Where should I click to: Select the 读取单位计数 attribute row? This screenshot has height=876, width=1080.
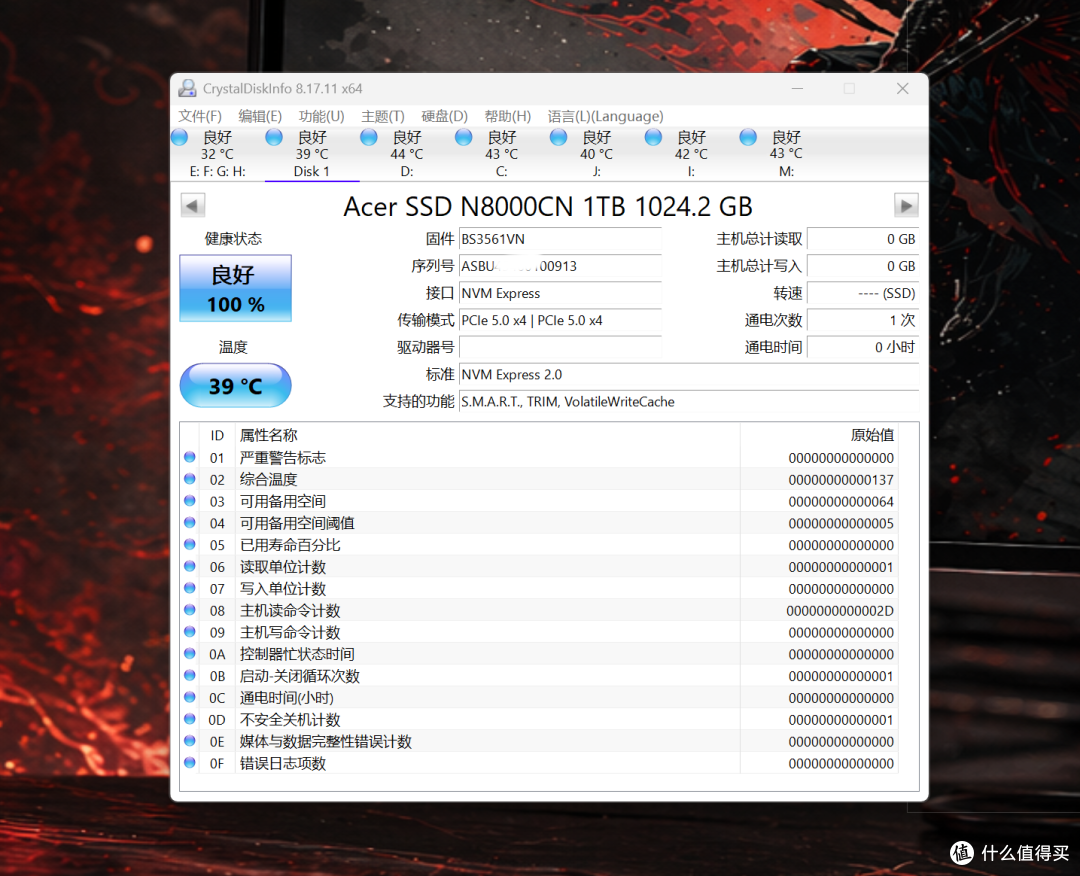pyautogui.click(x=539, y=566)
